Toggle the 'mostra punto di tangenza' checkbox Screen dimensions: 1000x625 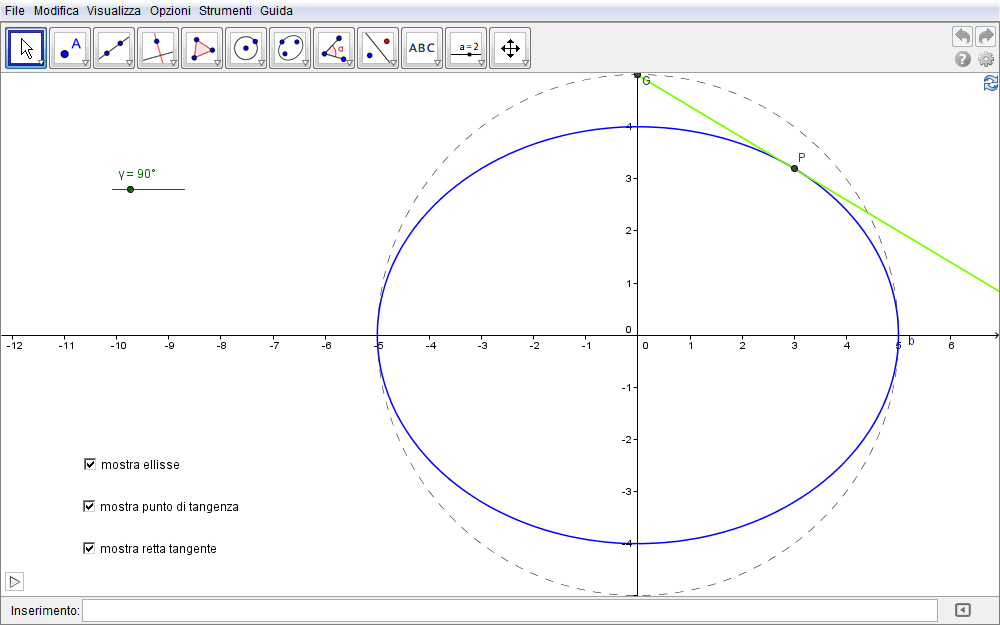(89, 506)
